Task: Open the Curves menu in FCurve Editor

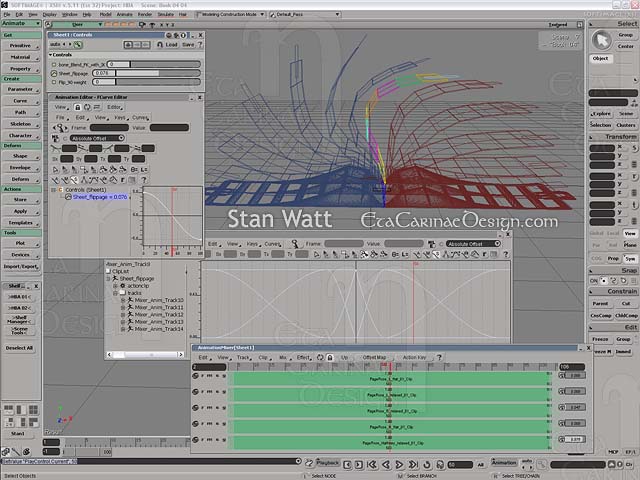Action: coord(140,117)
